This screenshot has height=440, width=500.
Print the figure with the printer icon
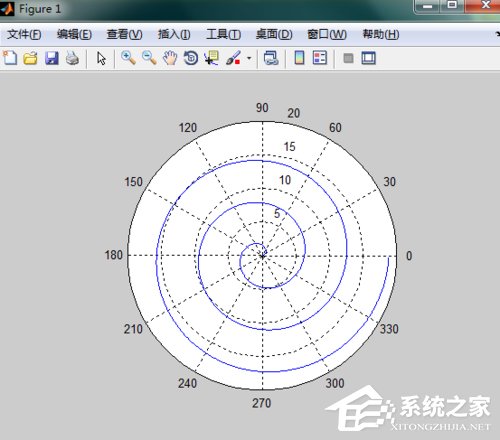click(x=72, y=58)
